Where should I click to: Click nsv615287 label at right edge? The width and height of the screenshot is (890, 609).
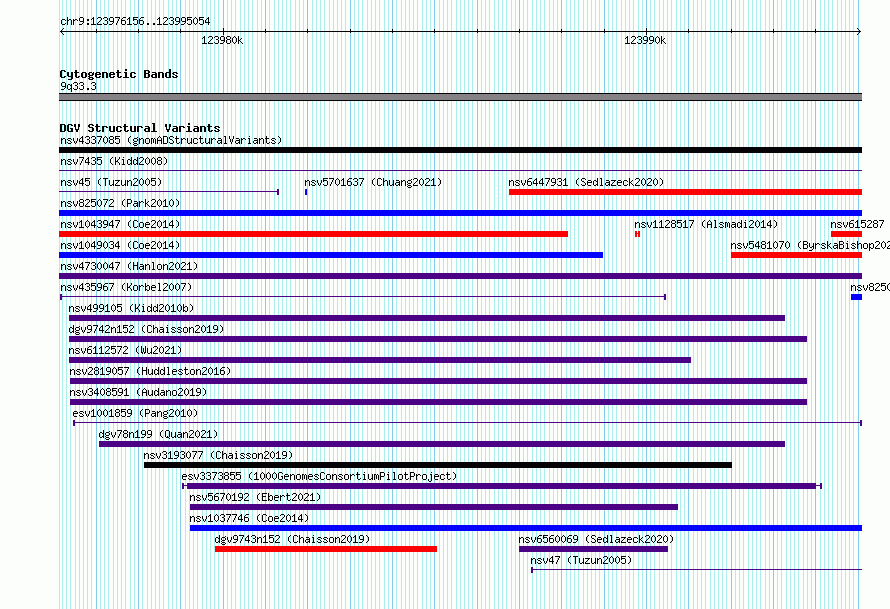tap(857, 224)
